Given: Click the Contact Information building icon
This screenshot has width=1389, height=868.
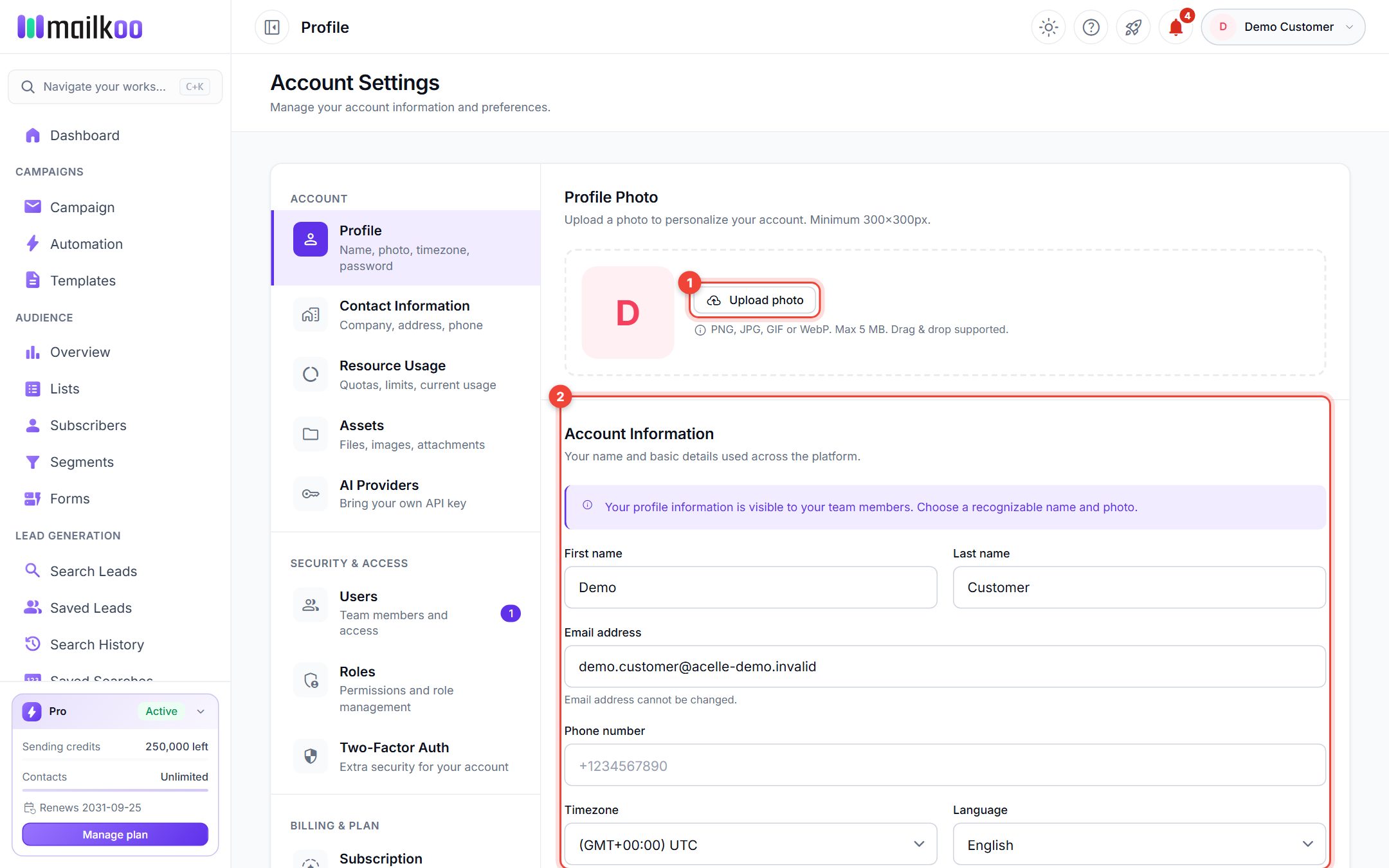Looking at the screenshot, I should [311, 314].
